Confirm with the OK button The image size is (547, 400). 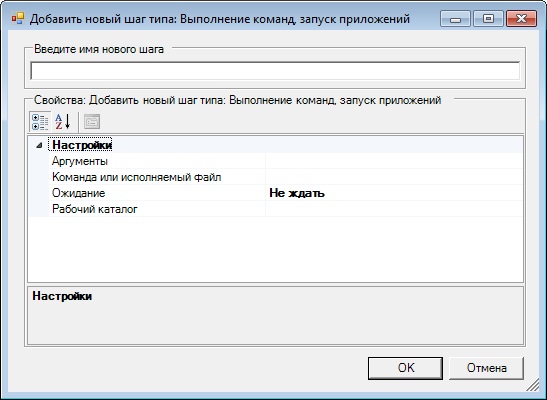point(405,368)
